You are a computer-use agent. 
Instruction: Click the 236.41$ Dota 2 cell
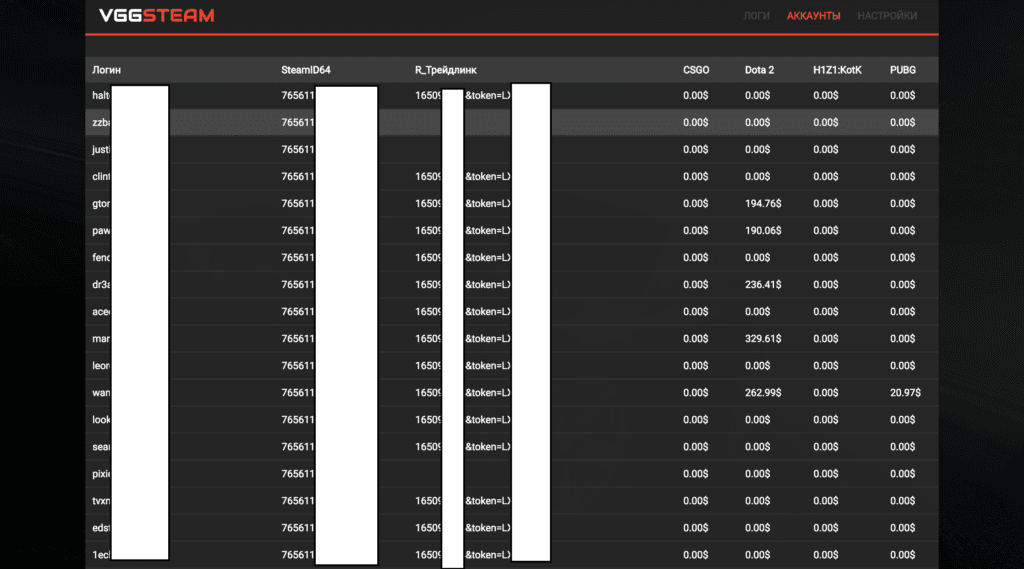(763, 285)
